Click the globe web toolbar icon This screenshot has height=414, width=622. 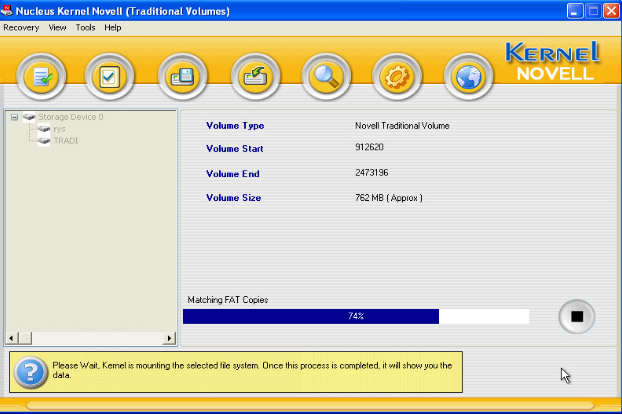click(468, 77)
